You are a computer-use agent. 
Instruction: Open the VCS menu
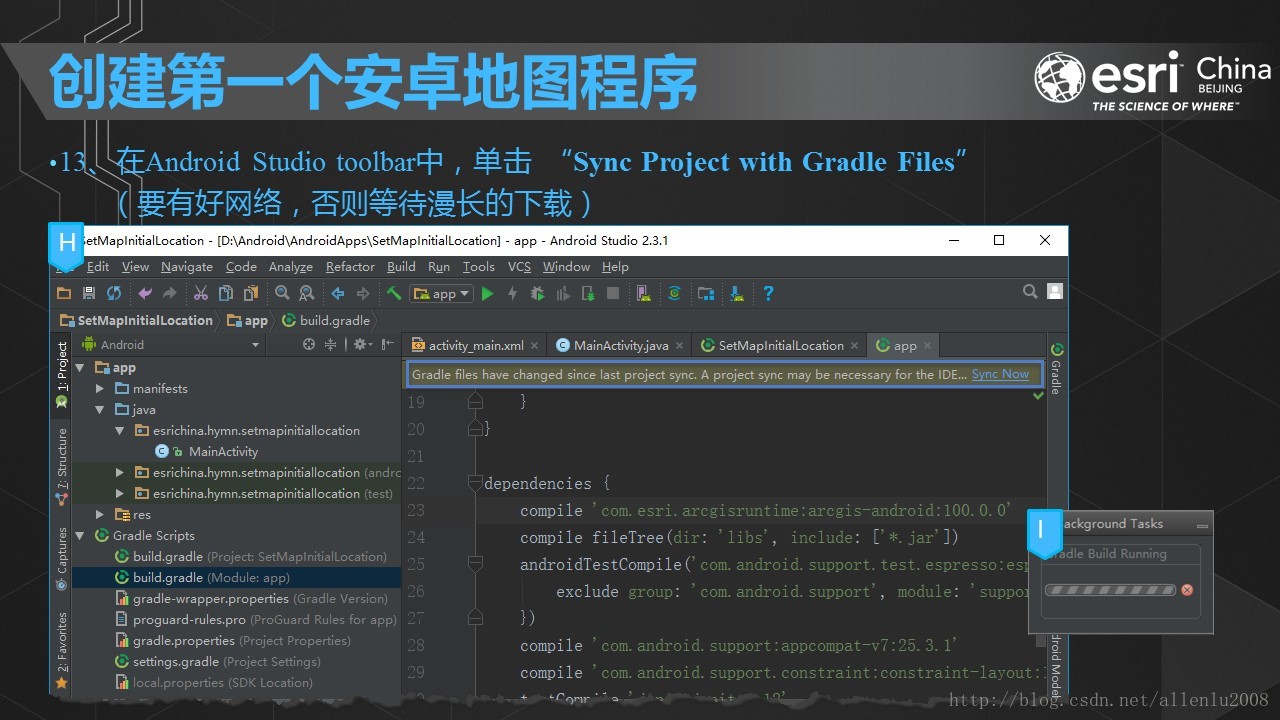[519, 266]
